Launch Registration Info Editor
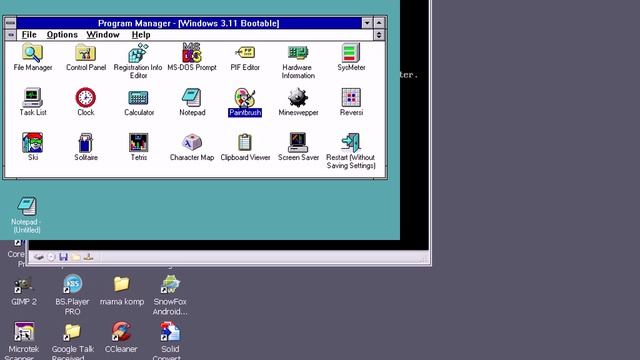The height and width of the screenshot is (360, 640). (138, 61)
